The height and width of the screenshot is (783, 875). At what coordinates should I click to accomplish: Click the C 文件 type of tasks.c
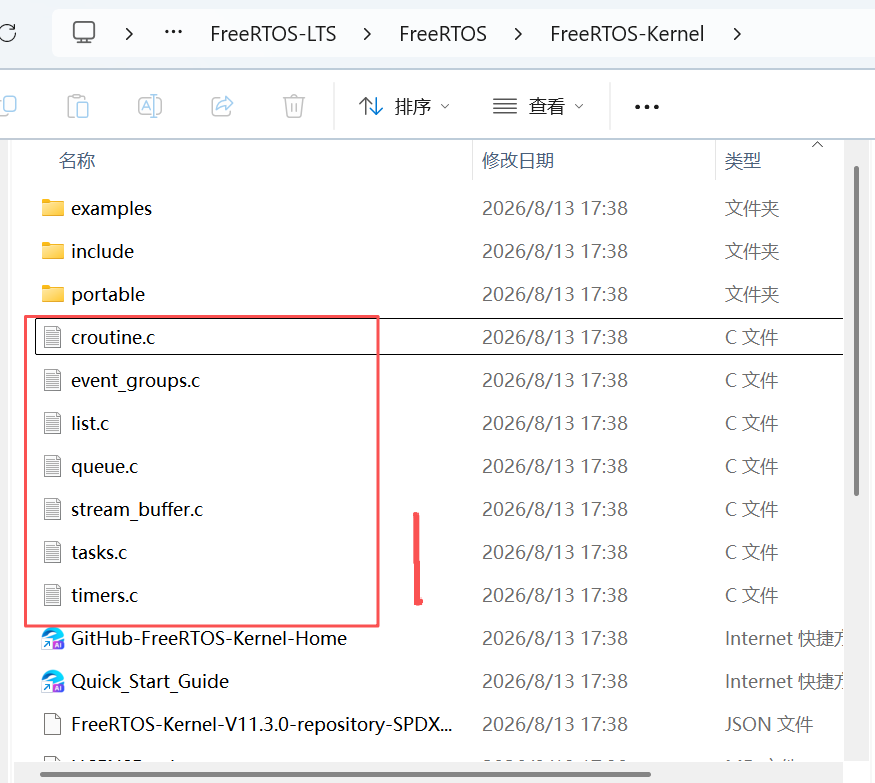click(x=751, y=552)
